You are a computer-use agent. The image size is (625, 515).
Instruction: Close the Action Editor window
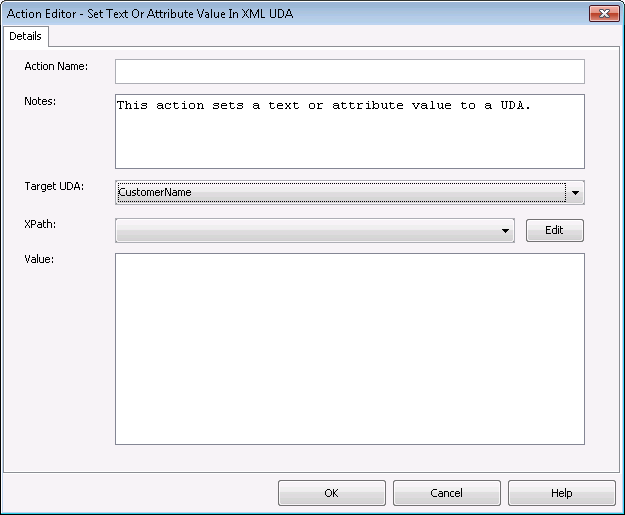(x=604, y=14)
